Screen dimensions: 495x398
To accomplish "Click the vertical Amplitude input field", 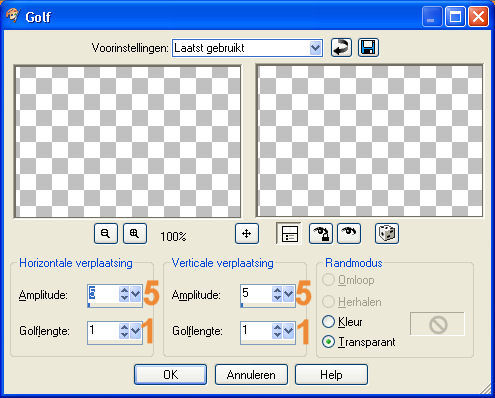I will (x=256, y=294).
